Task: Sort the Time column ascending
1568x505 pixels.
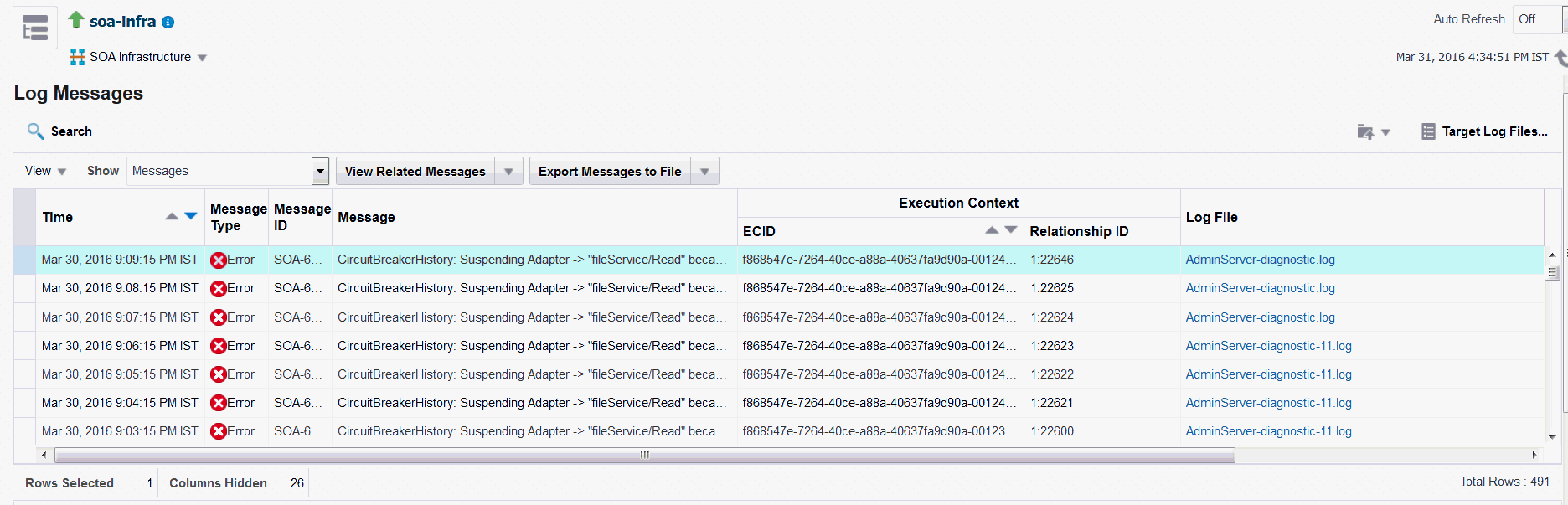Action: pos(172,217)
